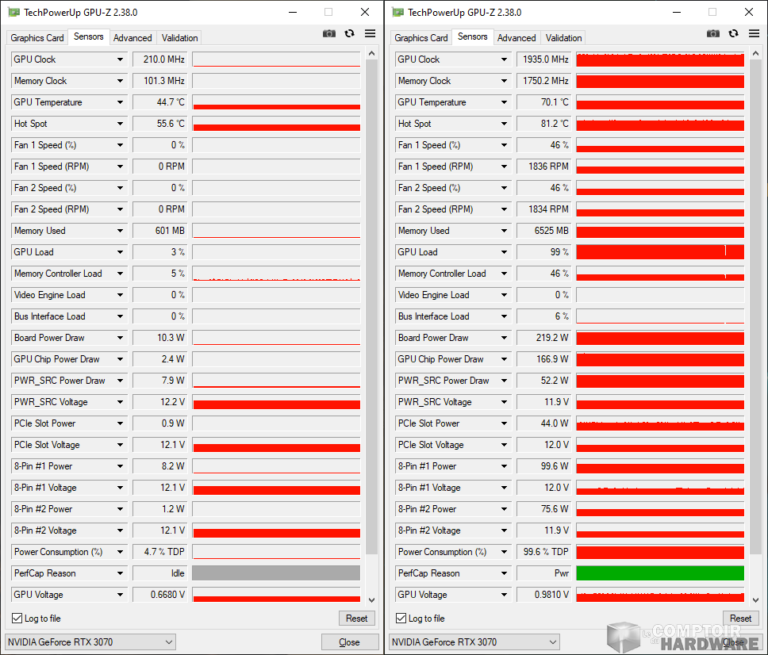Open the hamburger menu in the left window
The width and height of the screenshot is (768, 655).
[x=369, y=33]
